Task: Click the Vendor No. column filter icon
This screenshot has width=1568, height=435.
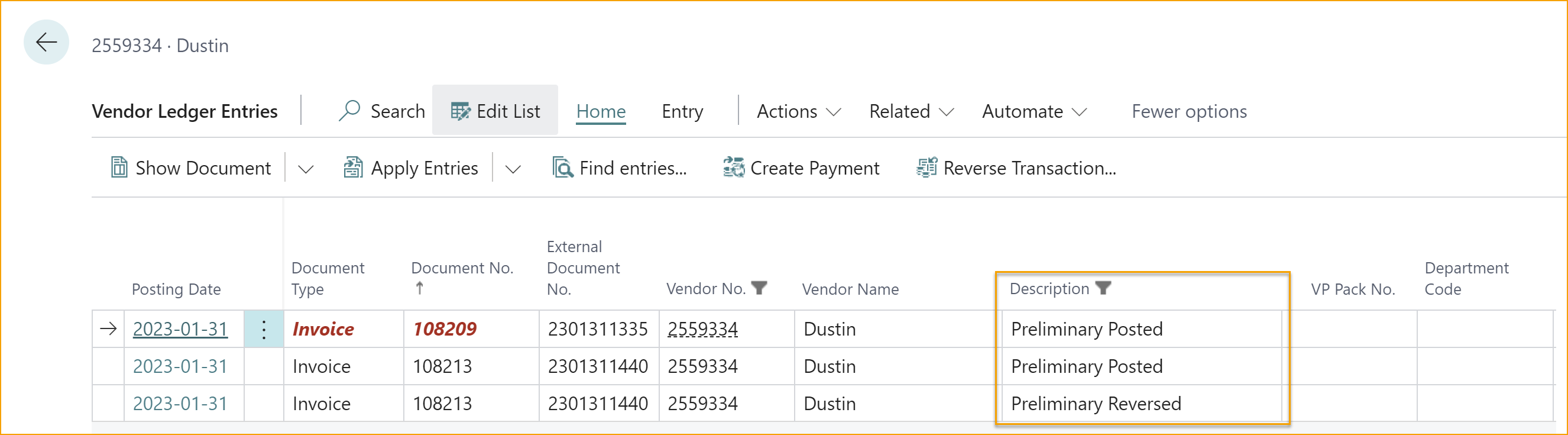Action: (759, 288)
